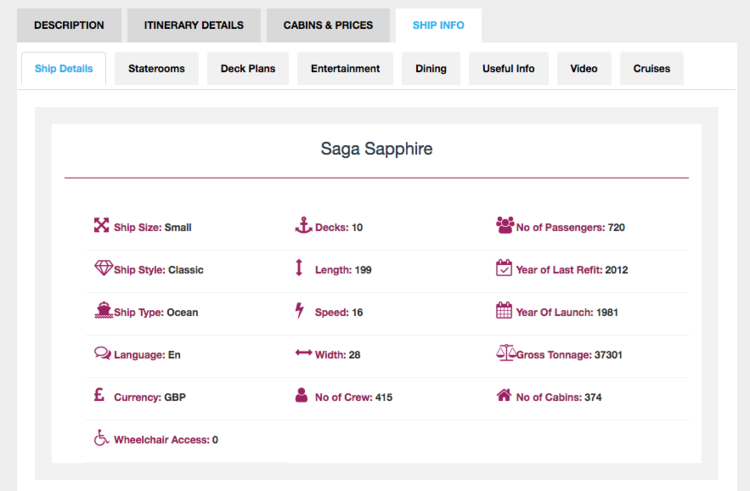
Task: Click the house icon beside No of Cabins
Action: [504, 395]
